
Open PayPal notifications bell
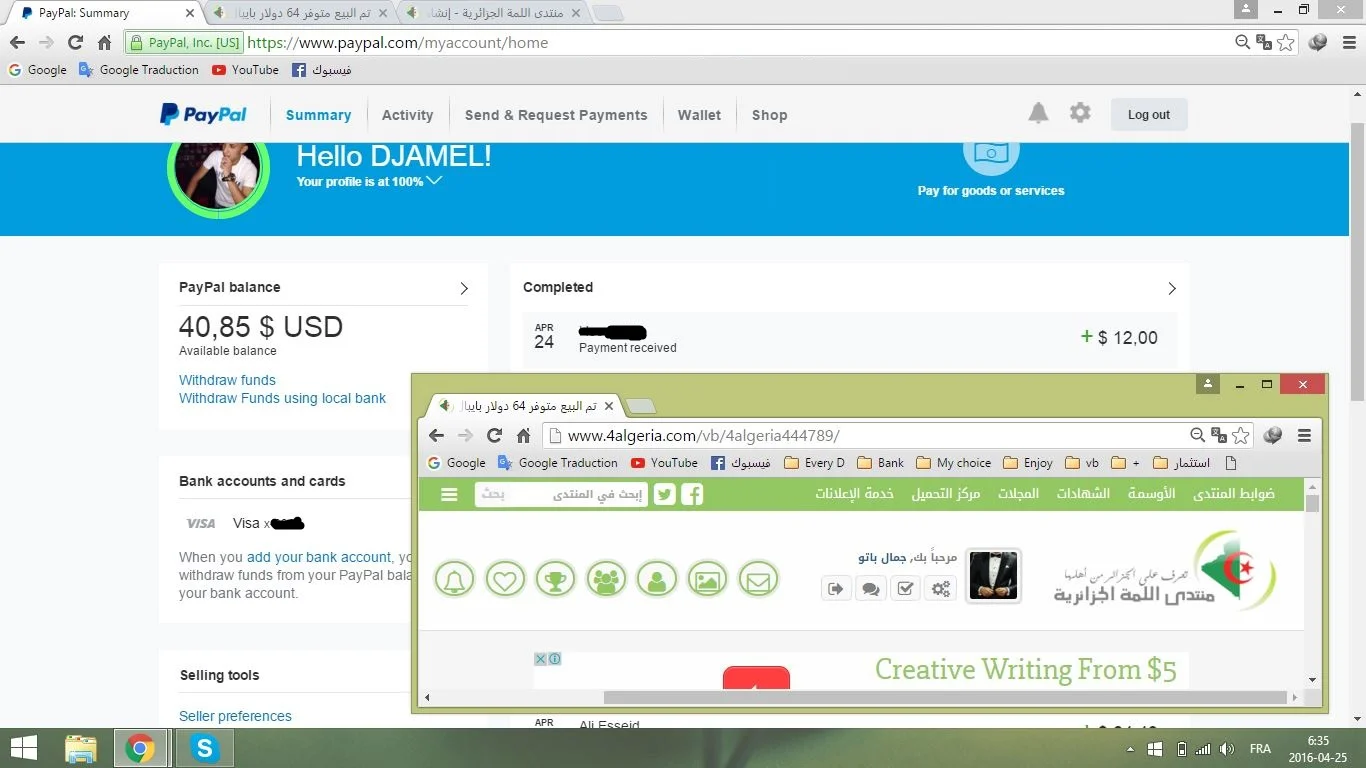1038,113
